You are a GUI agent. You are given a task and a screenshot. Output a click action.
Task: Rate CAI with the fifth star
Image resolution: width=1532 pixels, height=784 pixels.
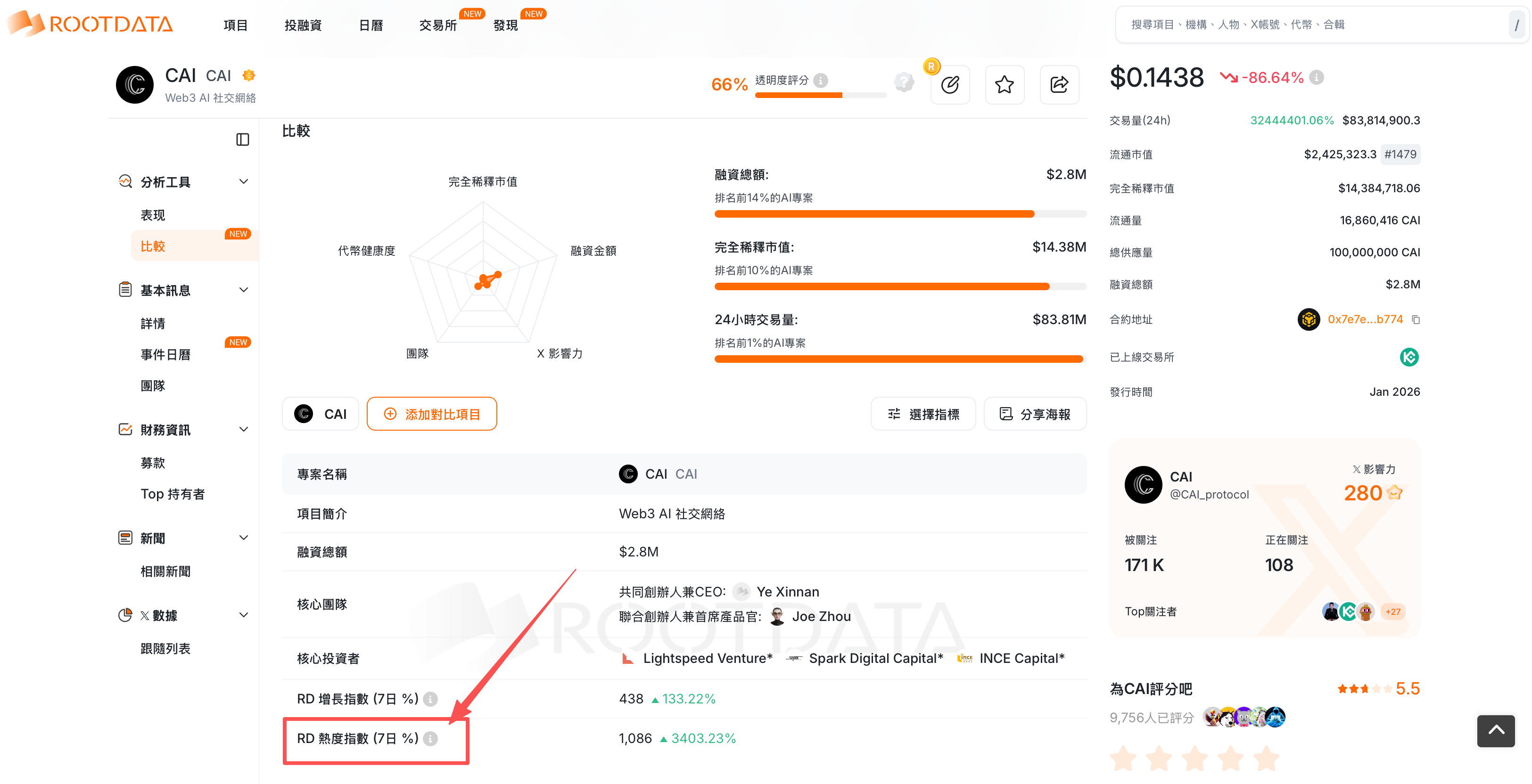tap(1266, 759)
